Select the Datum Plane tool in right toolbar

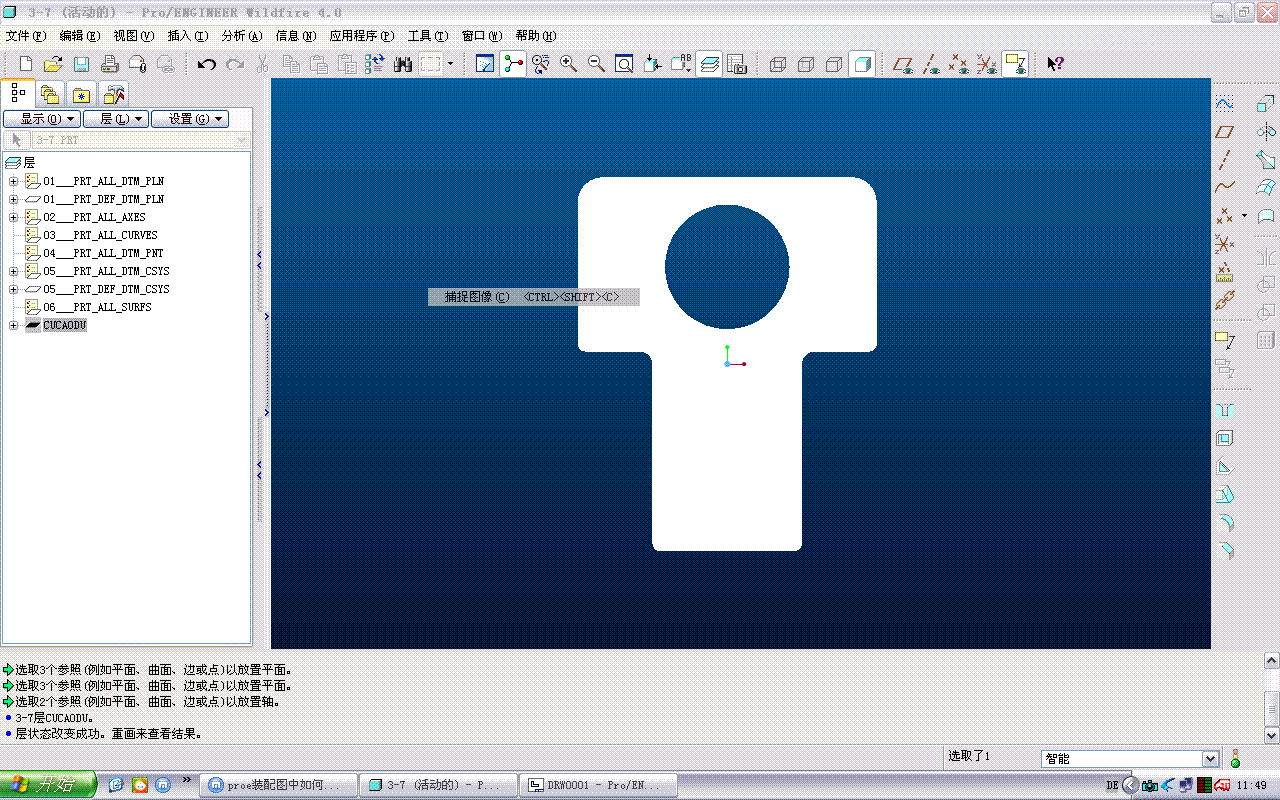pos(1224,132)
